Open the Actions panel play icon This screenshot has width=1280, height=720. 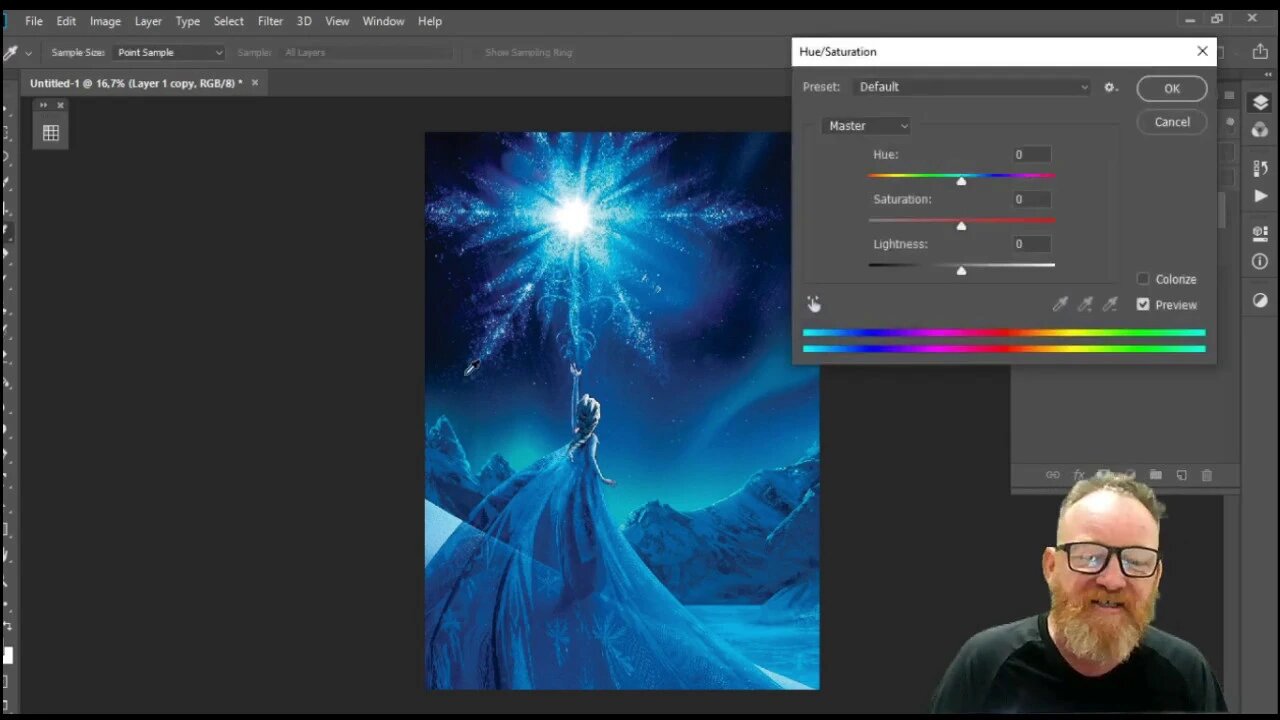(1260, 196)
